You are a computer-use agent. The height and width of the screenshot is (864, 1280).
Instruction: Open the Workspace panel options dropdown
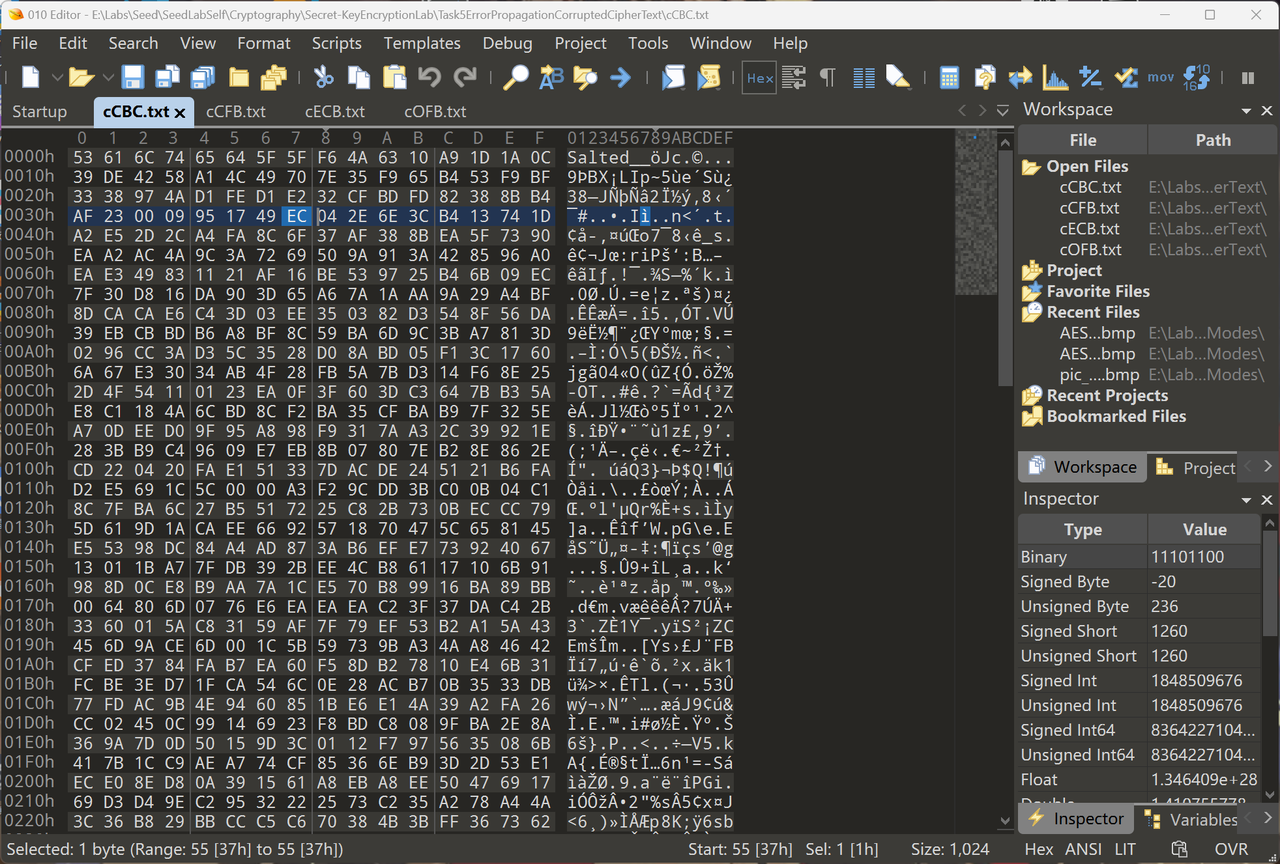1246,111
